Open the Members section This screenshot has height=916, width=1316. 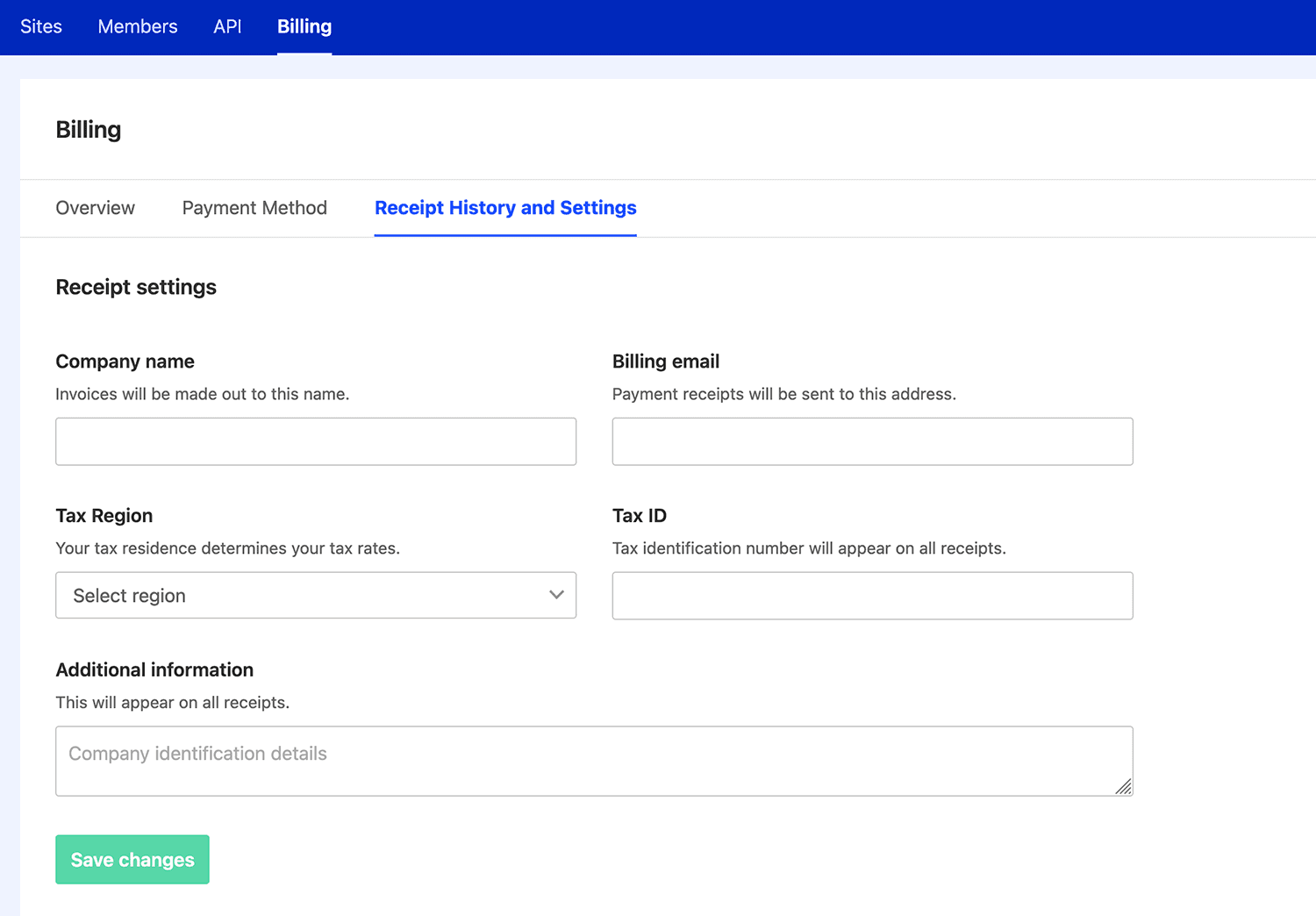[138, 26]
